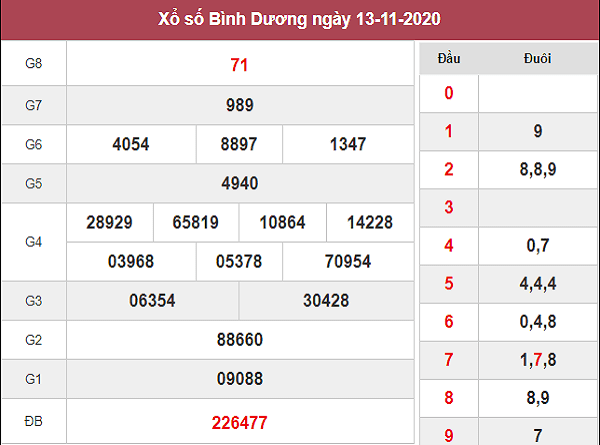Click head digit 8 in Đầu column

[x=449, y=398]
